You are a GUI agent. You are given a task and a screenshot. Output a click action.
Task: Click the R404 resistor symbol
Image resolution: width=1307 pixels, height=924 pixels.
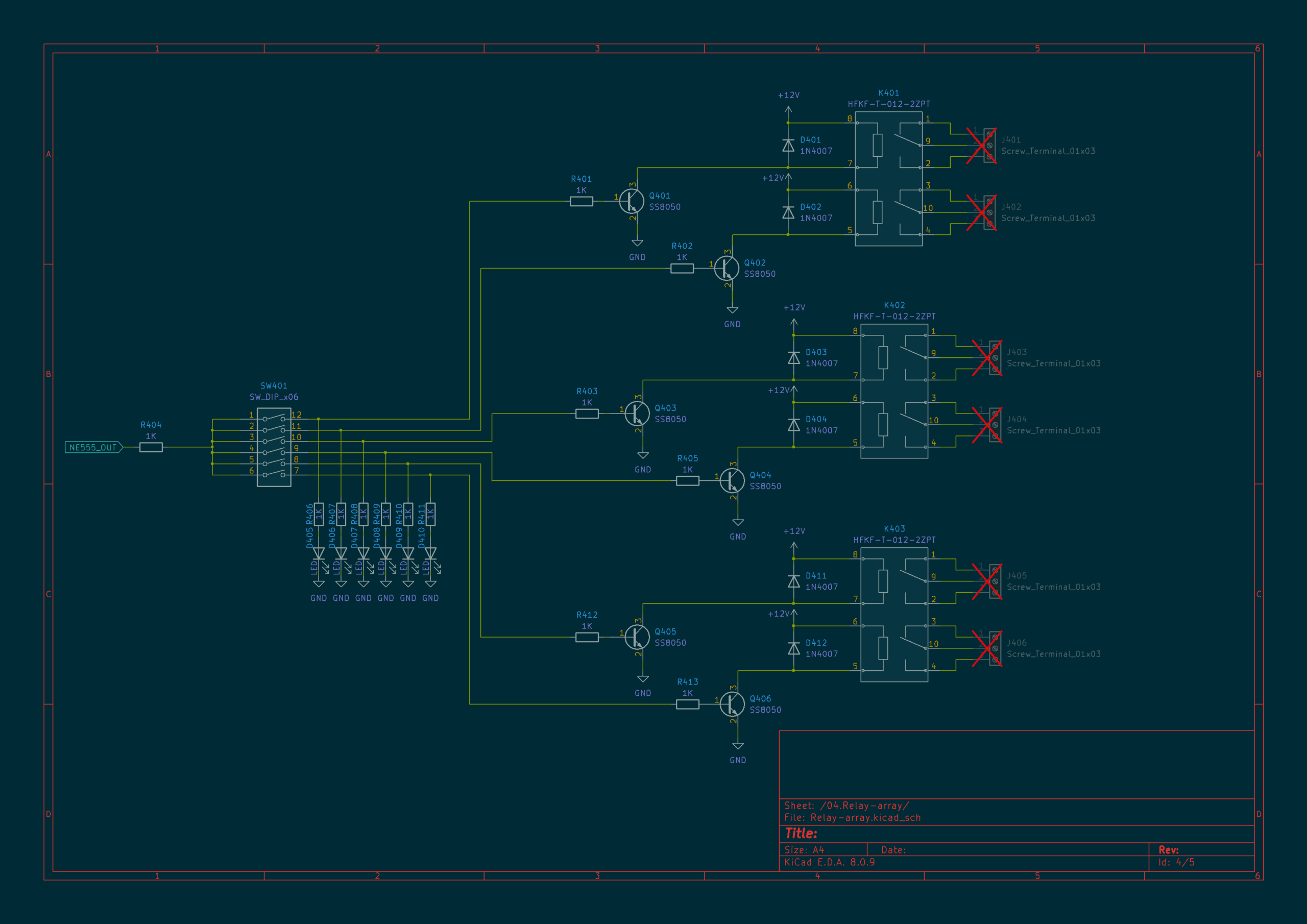(151, 448)
